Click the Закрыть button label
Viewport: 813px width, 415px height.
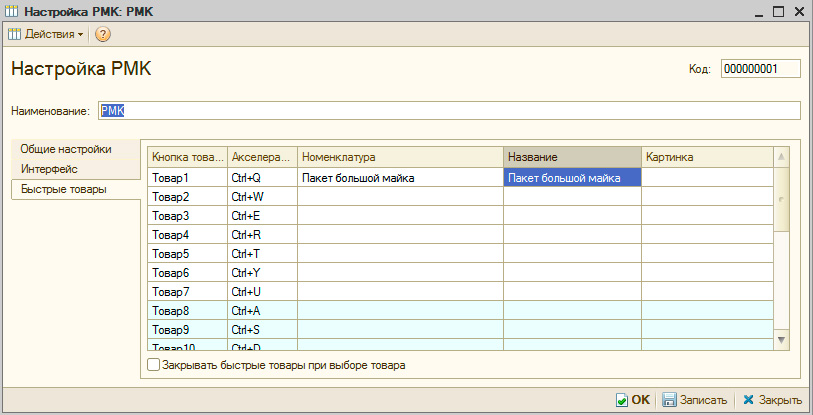tap(780, 400)
